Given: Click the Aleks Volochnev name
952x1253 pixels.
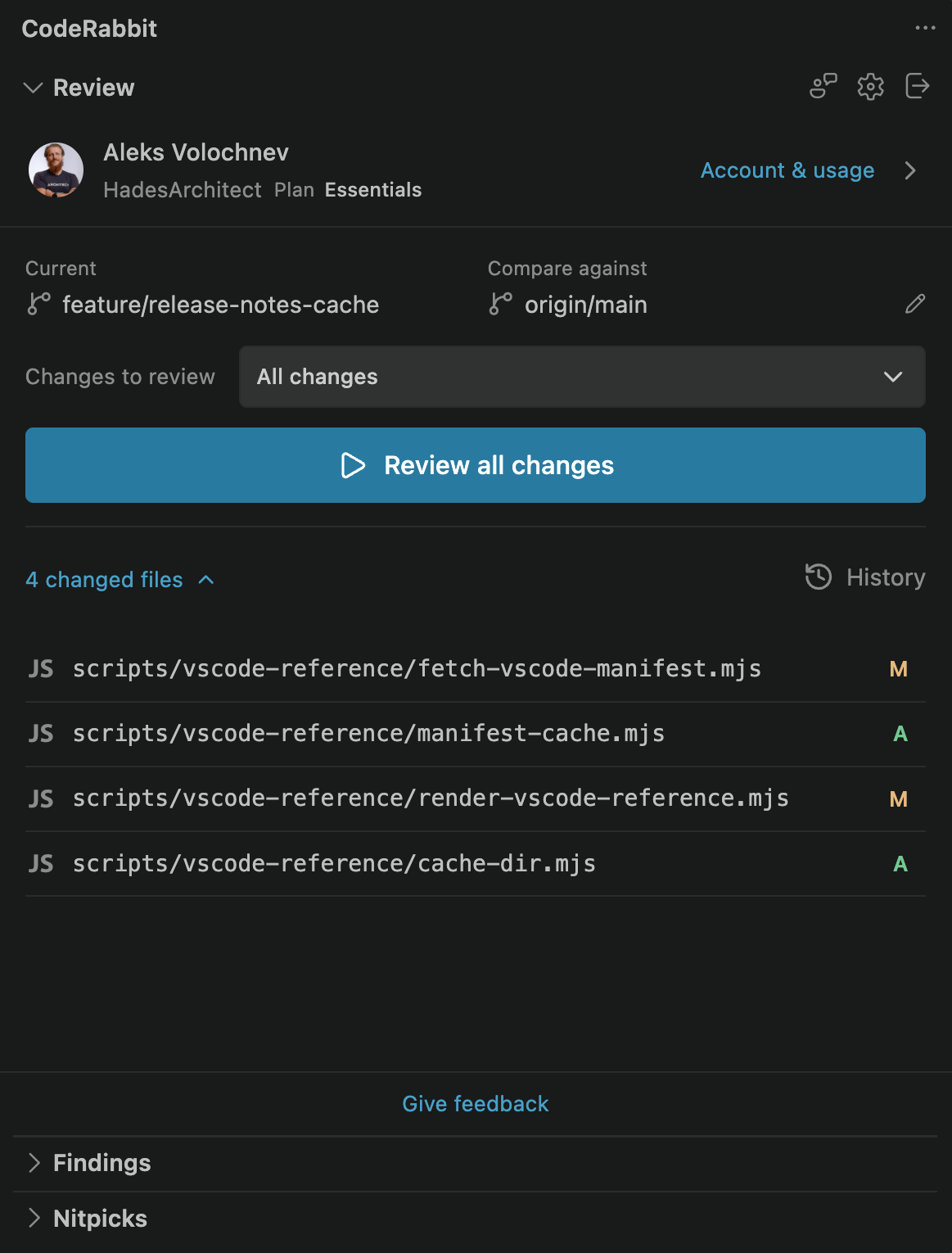Looking at the screenshot, I should (x=196, y=152).
